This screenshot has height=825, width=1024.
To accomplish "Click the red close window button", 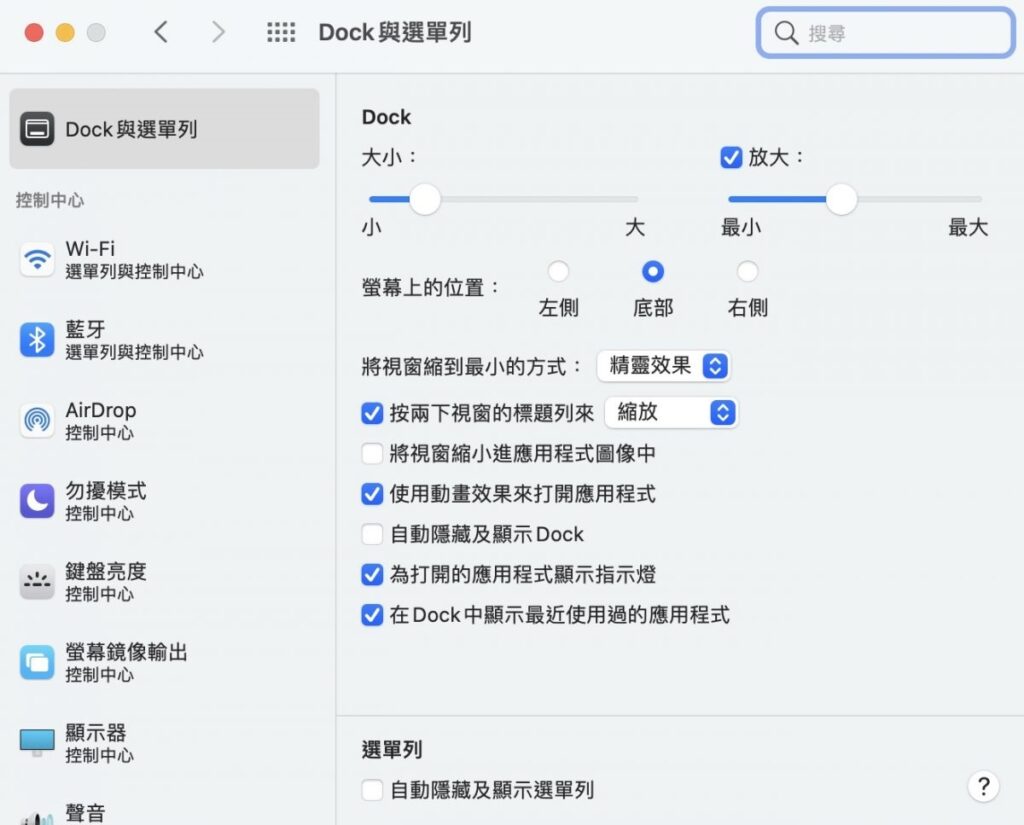I will tap(34, 32).
